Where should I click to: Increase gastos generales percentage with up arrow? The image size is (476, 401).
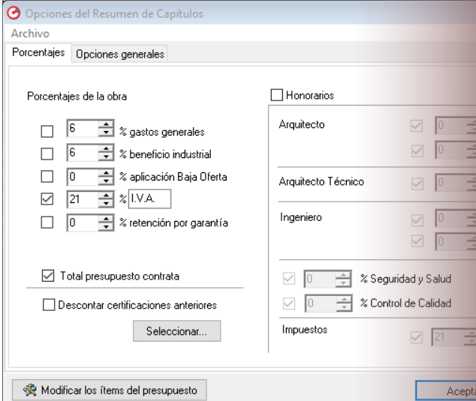click(x=106, y=125)
